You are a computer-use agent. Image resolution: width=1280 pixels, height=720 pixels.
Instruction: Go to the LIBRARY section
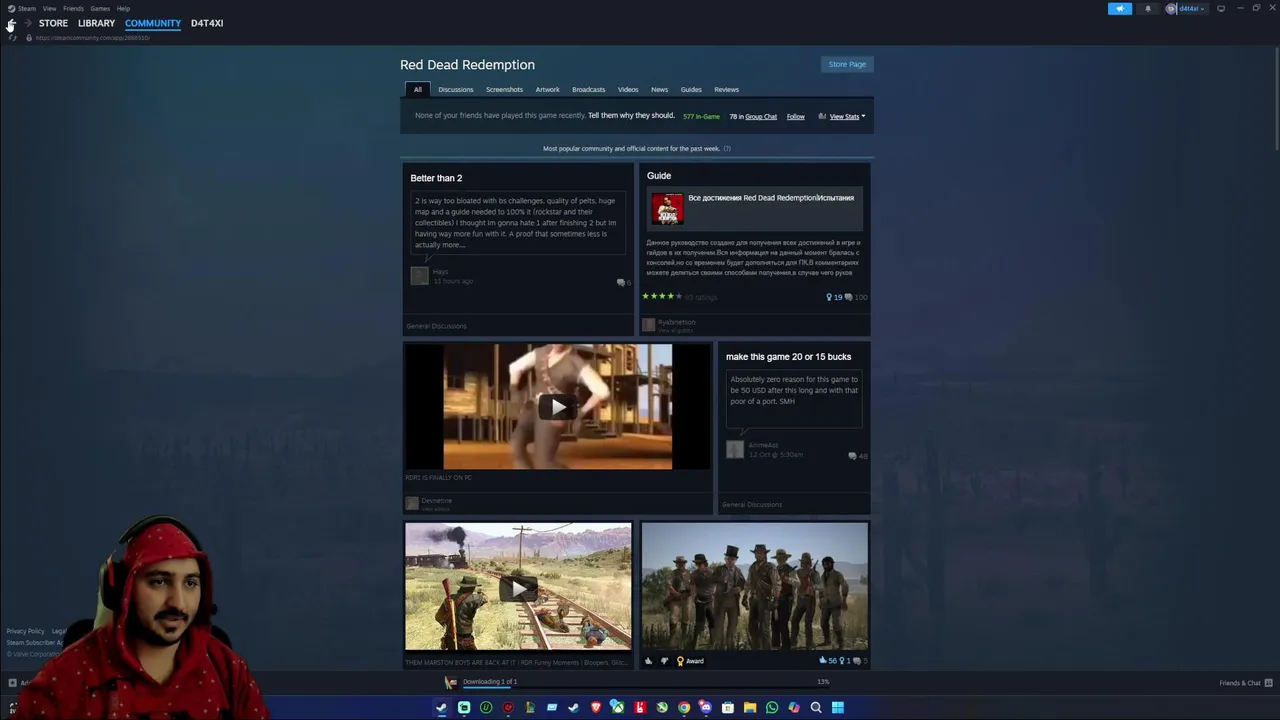96,23
